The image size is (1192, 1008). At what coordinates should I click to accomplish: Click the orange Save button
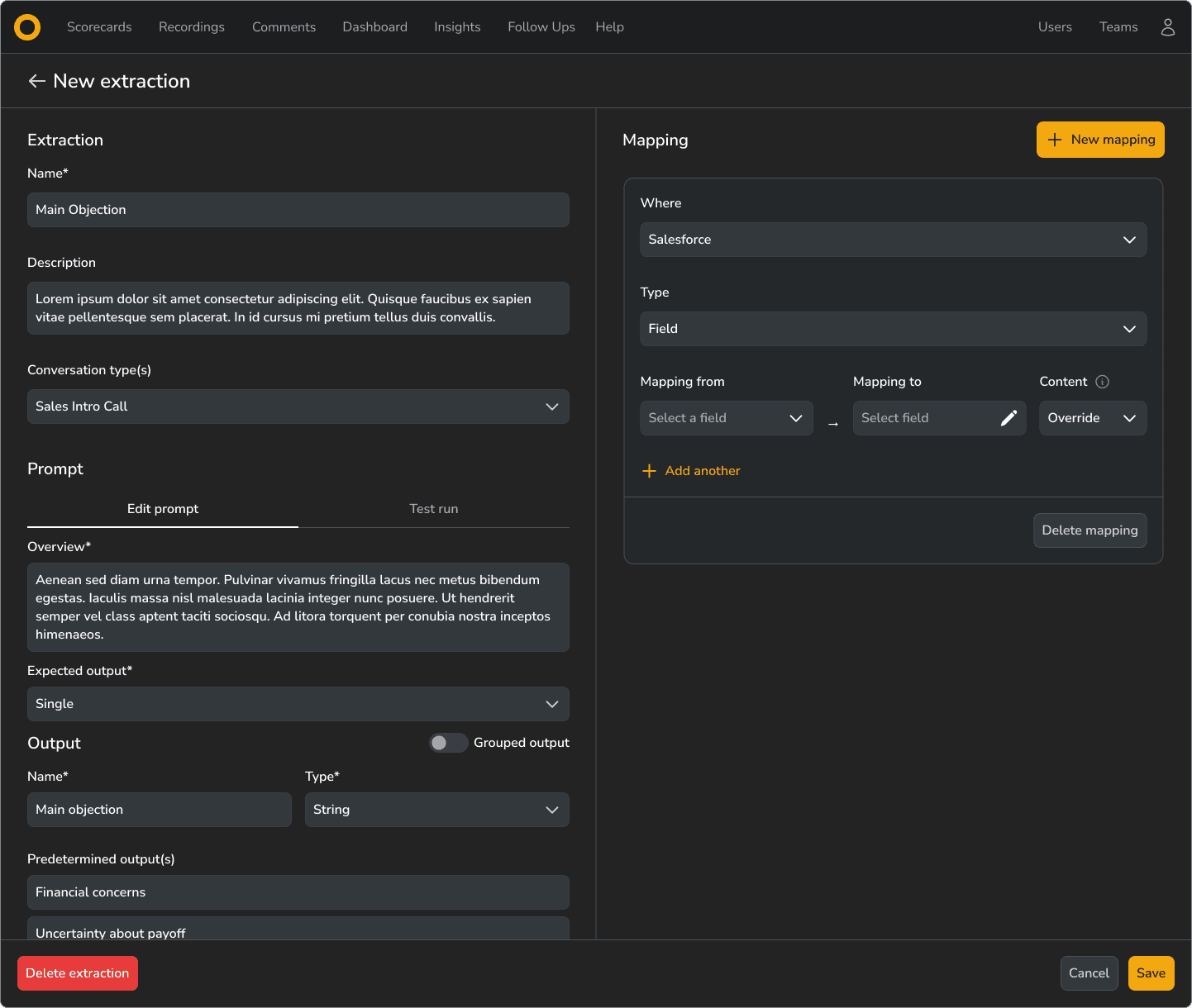pyautogui.click(x=1151, y=973)
